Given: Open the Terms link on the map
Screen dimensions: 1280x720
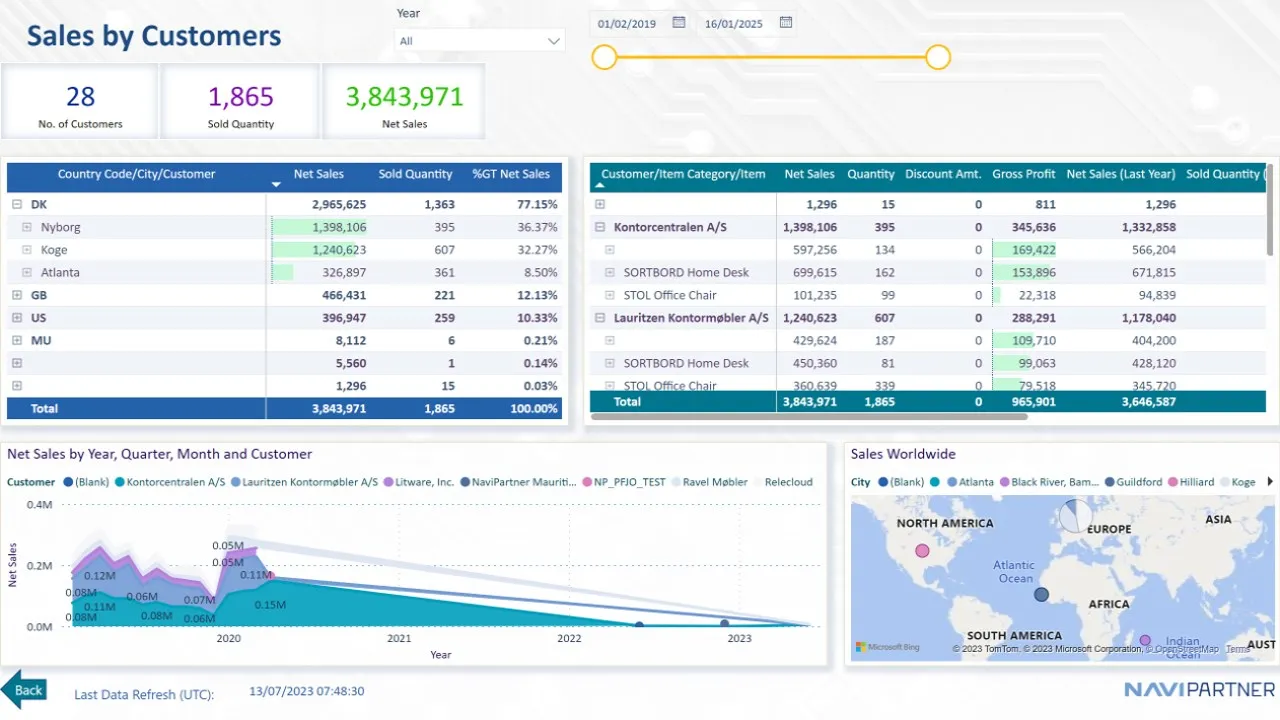Looking at the screenshot, I should 1238,649.
